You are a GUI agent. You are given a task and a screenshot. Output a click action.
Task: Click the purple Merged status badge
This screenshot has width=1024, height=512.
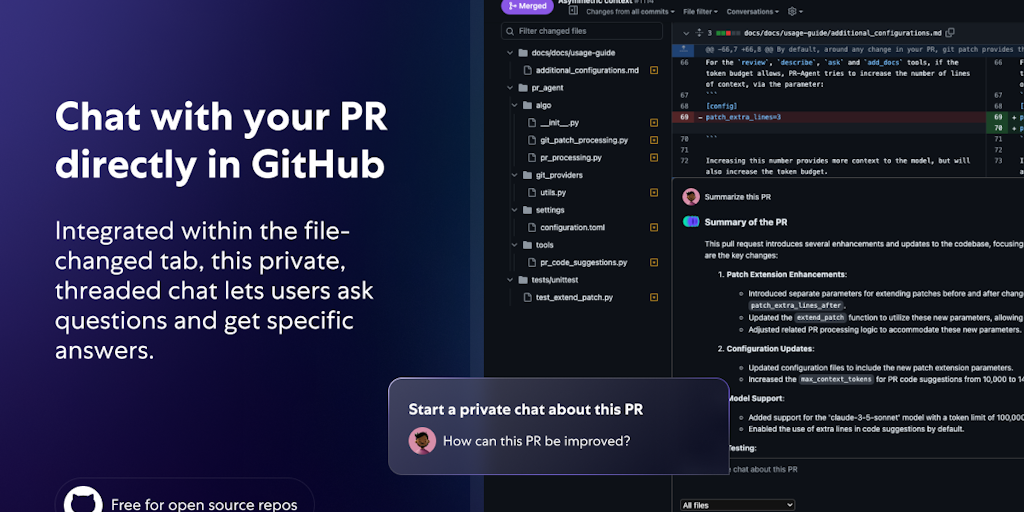527,7
